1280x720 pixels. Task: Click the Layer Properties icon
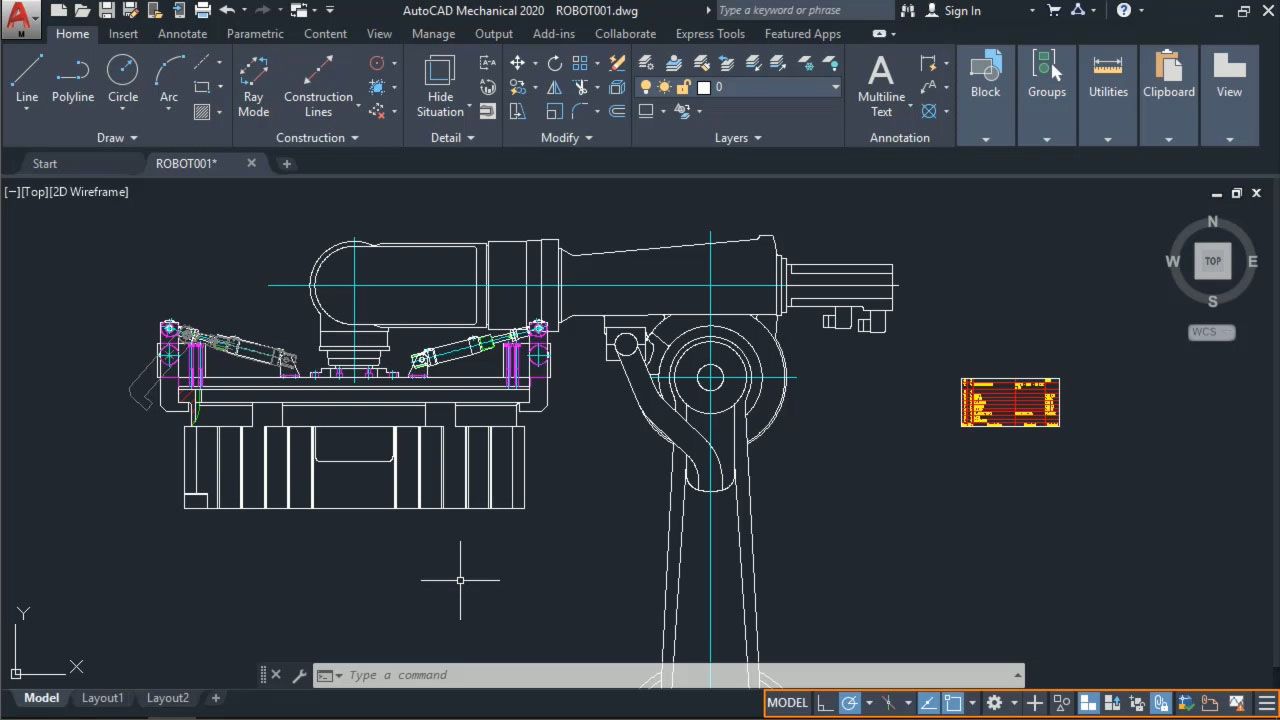point(646,63)
